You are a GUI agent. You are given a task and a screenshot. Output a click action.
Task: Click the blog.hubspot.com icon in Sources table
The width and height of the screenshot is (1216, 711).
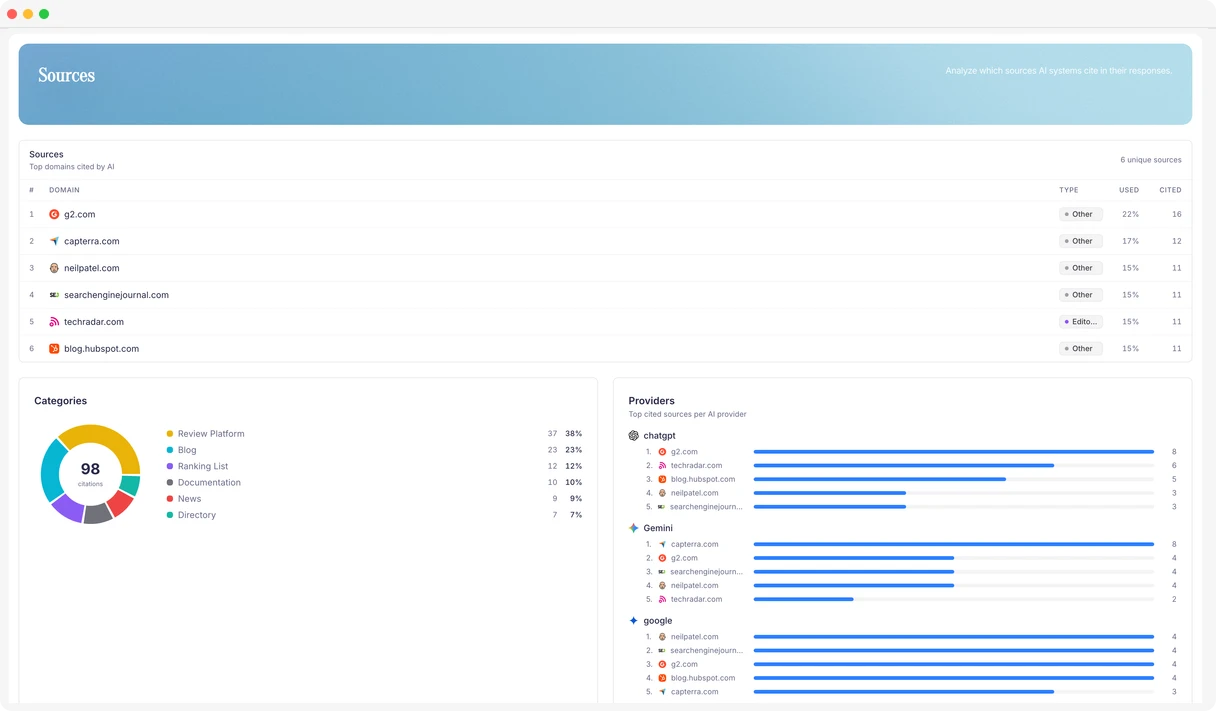coord(54,349)
